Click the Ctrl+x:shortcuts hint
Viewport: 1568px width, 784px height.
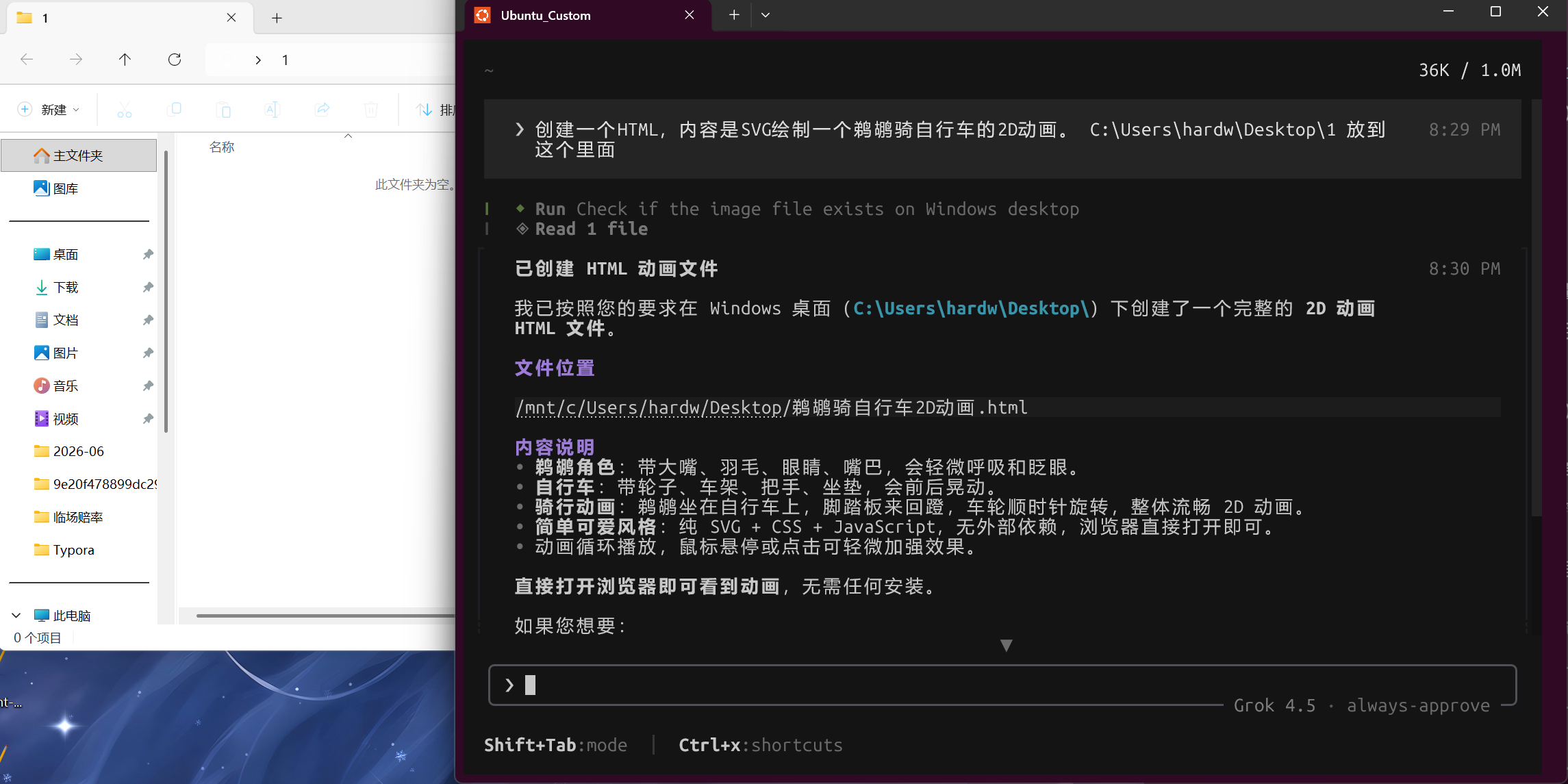tap(761, 745)
